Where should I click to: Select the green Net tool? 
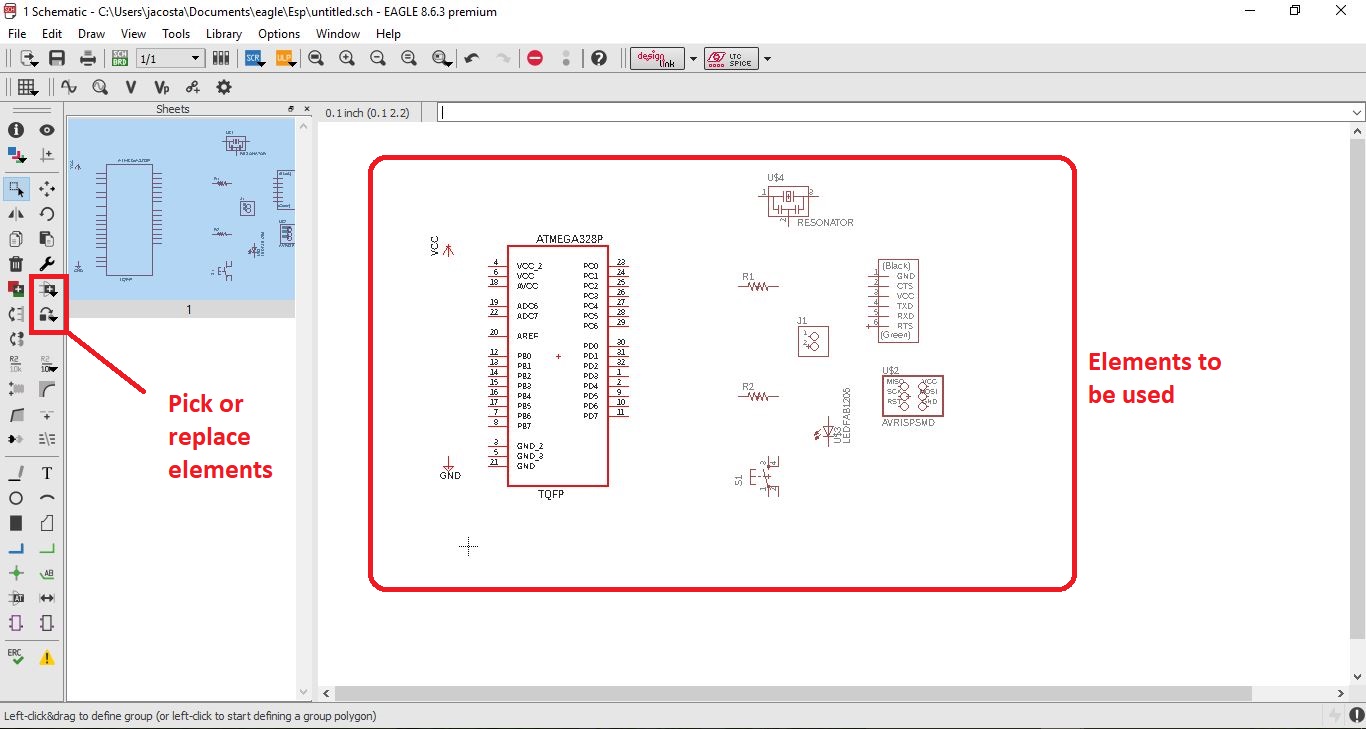(47, 549)
